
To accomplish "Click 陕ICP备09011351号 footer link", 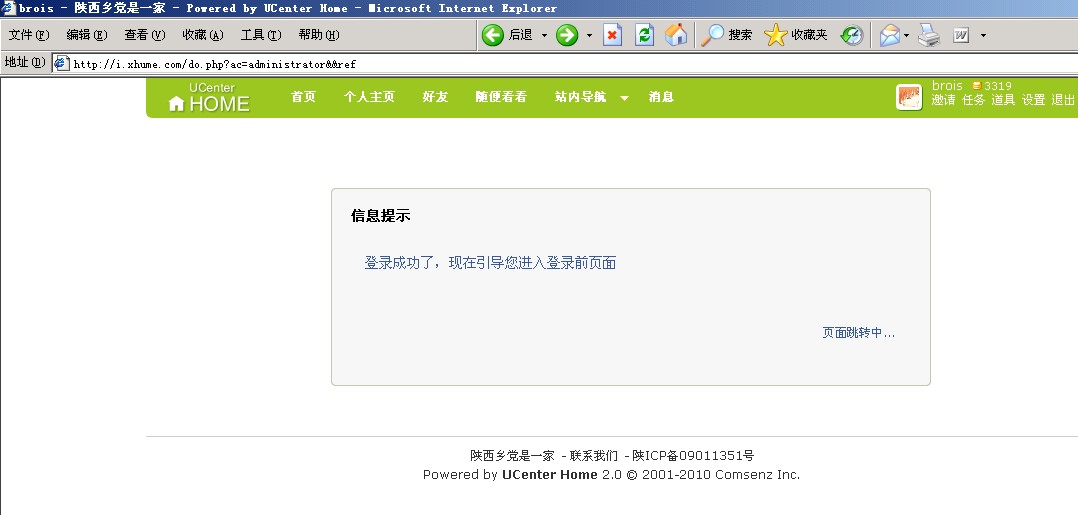I will pyautogui.click(x=693, y=455).
